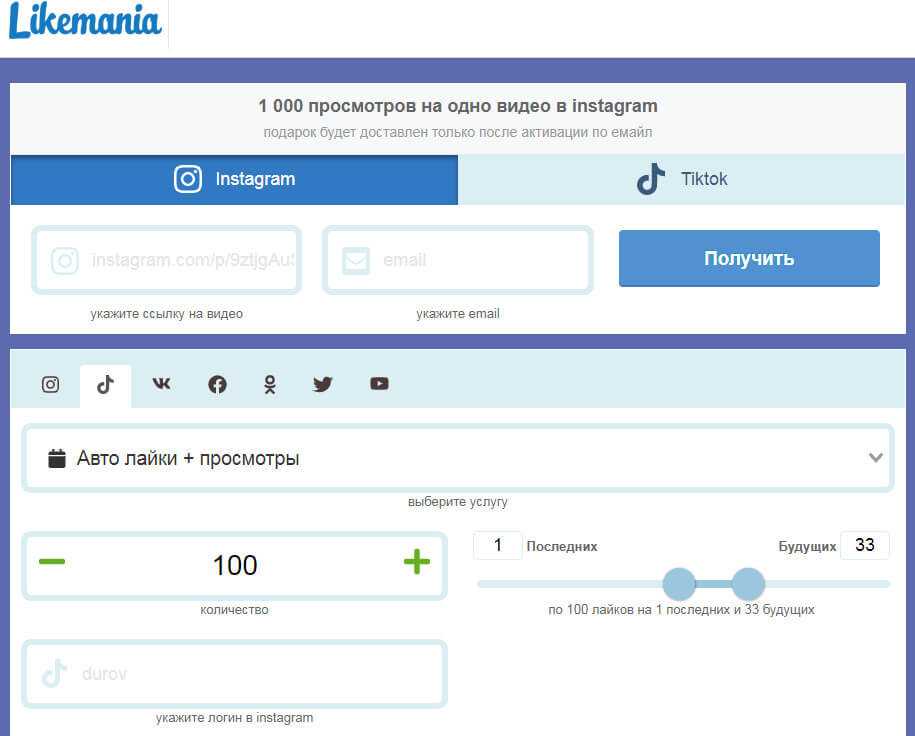Viewport: 915px width, 736px height.
Task: Switch to the blue Instagram gift tab
Action: pyautogui.click(x=234, y=180)
